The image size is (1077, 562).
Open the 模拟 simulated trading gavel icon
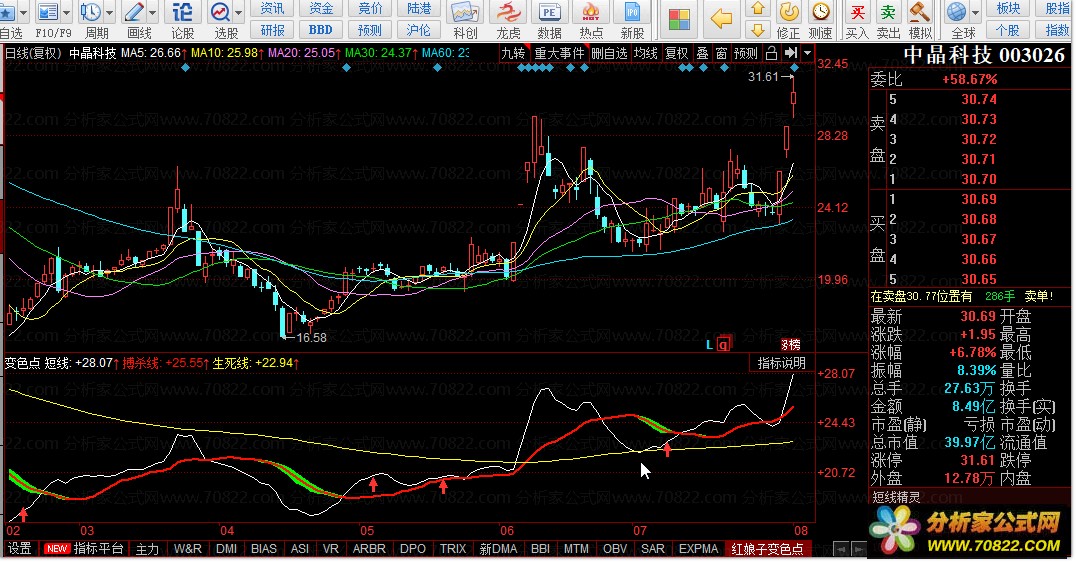pos(919,12)
